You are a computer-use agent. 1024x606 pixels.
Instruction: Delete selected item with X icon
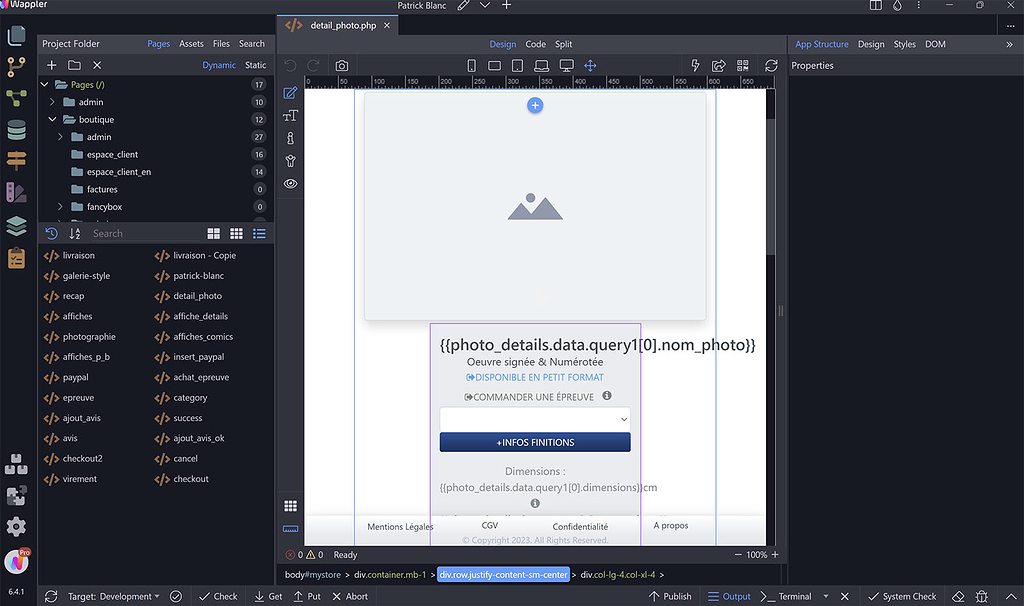(97, 65)
